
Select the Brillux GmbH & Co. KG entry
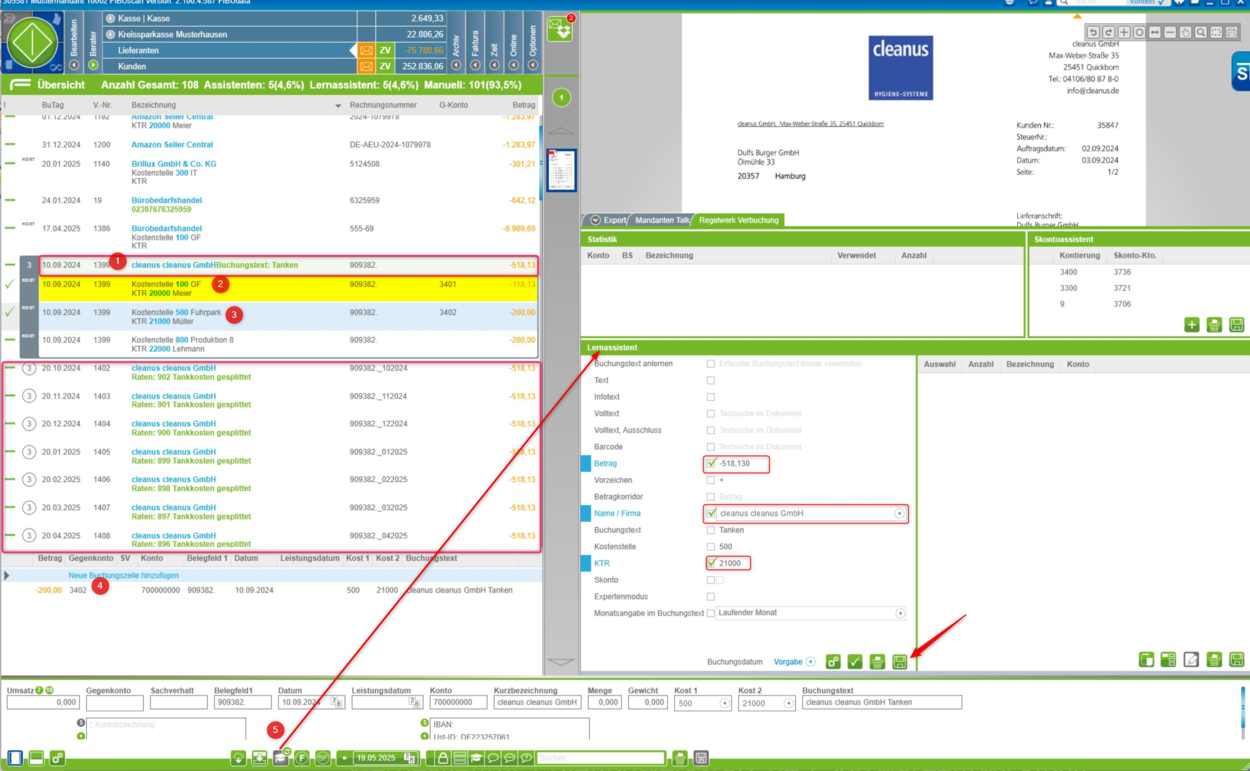174,164
